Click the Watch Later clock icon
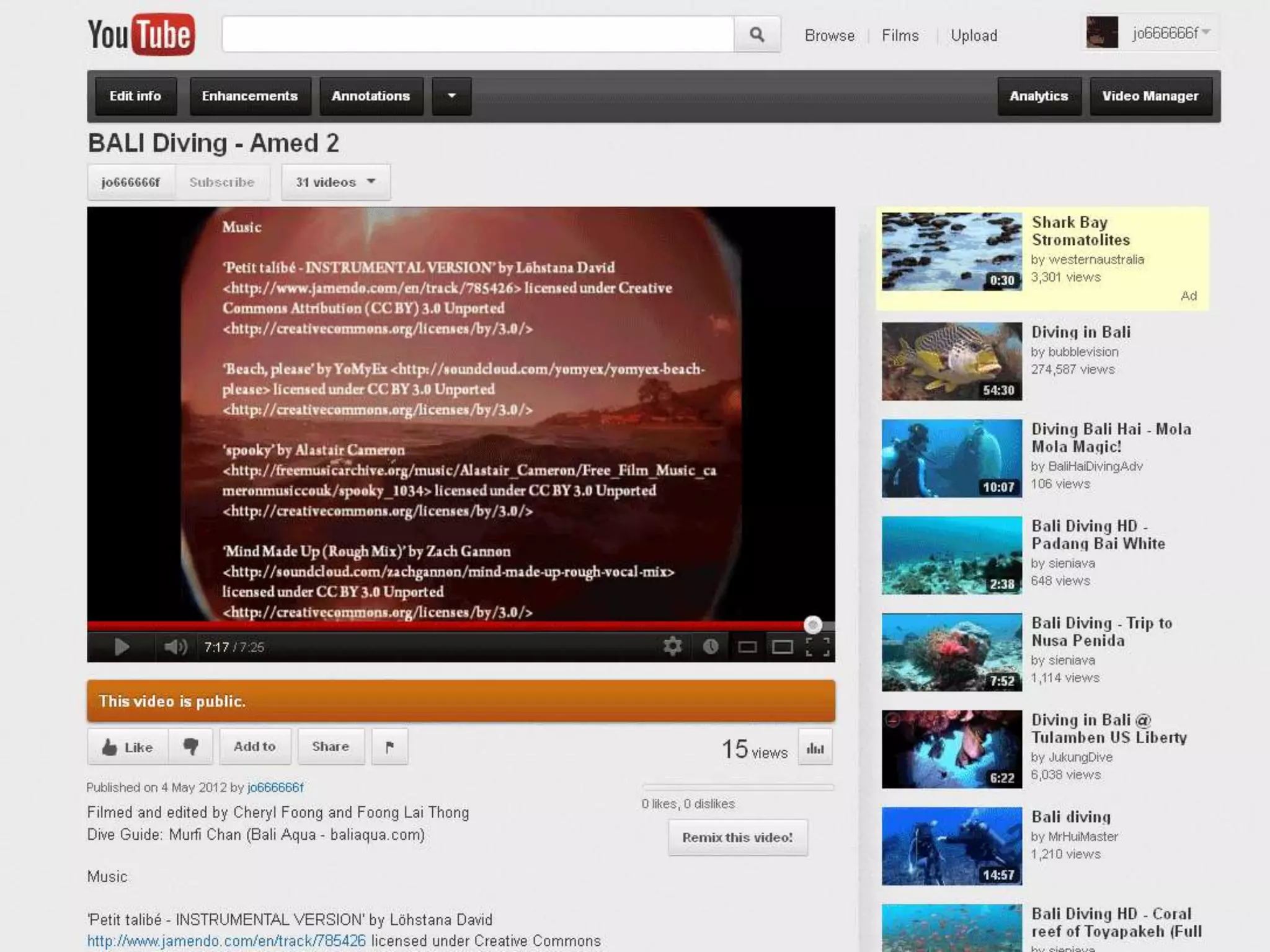This screenshot has height=952, width=1270. 711,646
